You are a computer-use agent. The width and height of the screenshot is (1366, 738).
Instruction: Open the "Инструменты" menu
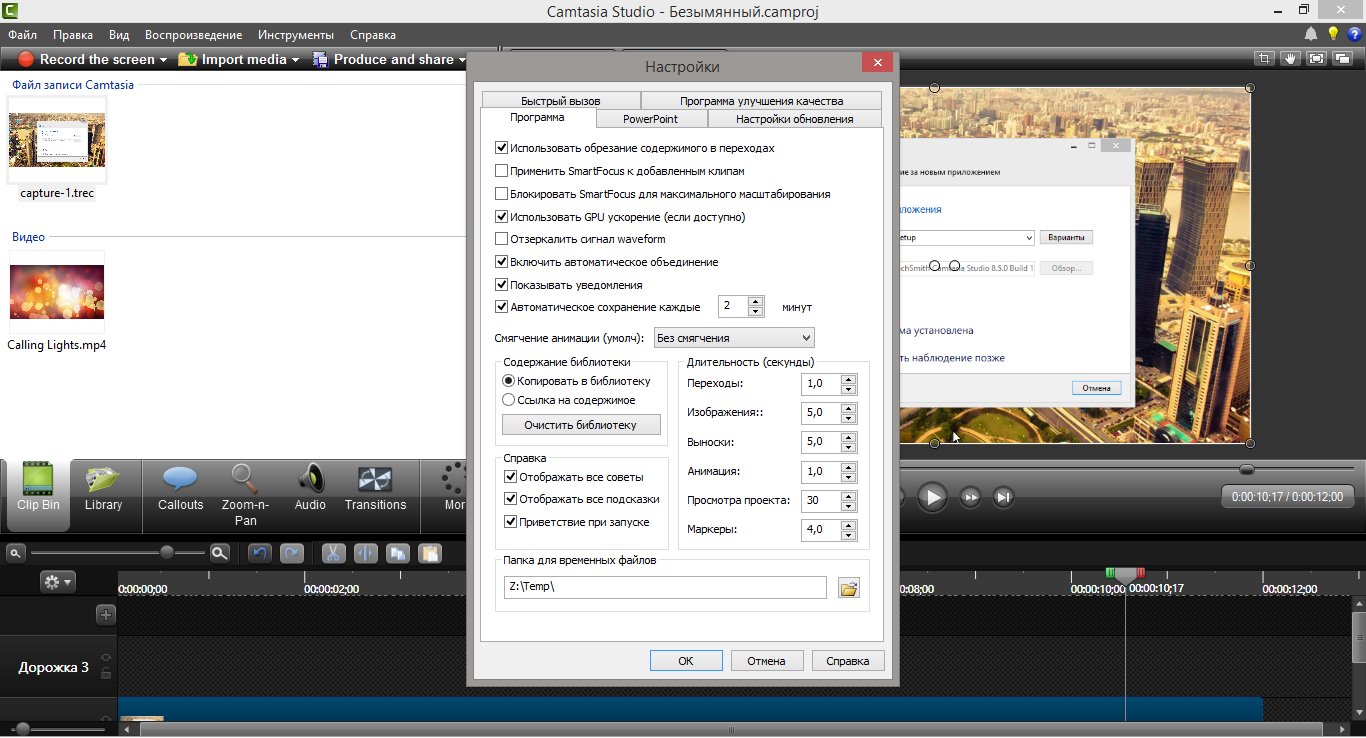tap(295, 34)
